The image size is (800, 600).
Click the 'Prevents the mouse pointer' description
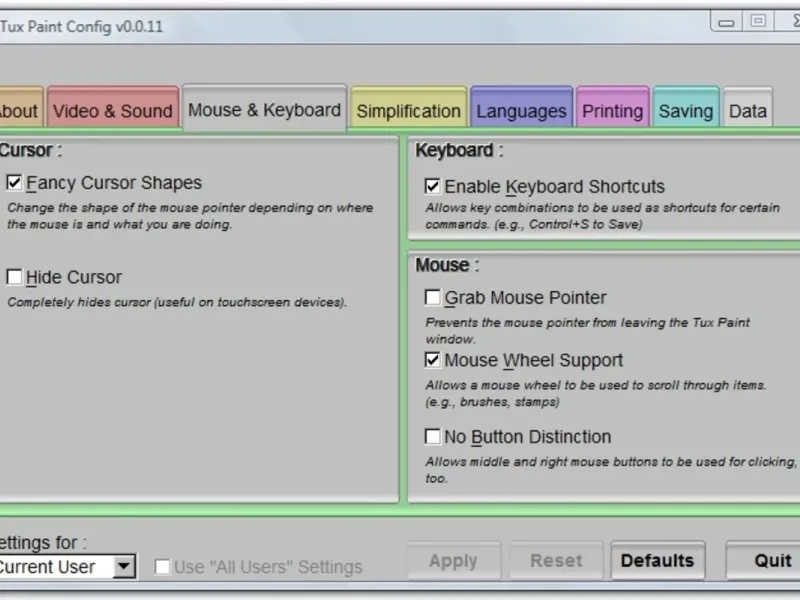(587, 331)
